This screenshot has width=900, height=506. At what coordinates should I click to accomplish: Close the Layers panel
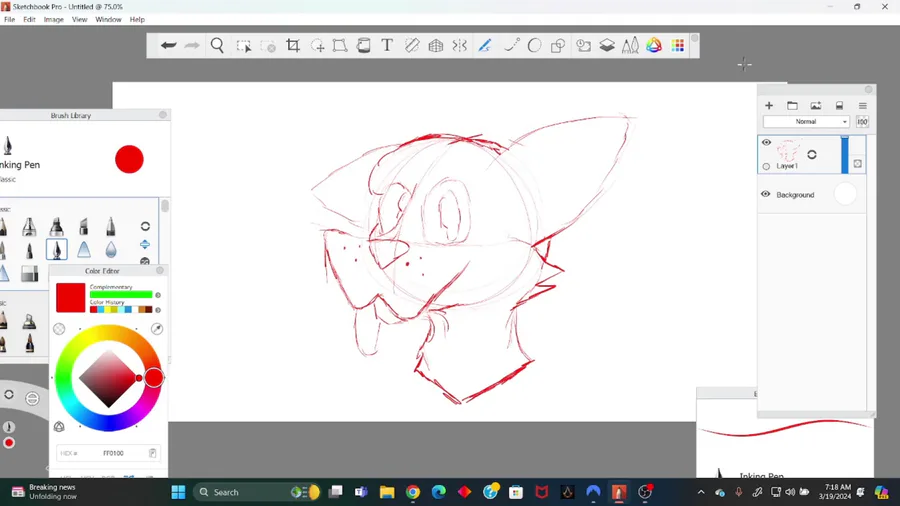(x=868, y=89)
